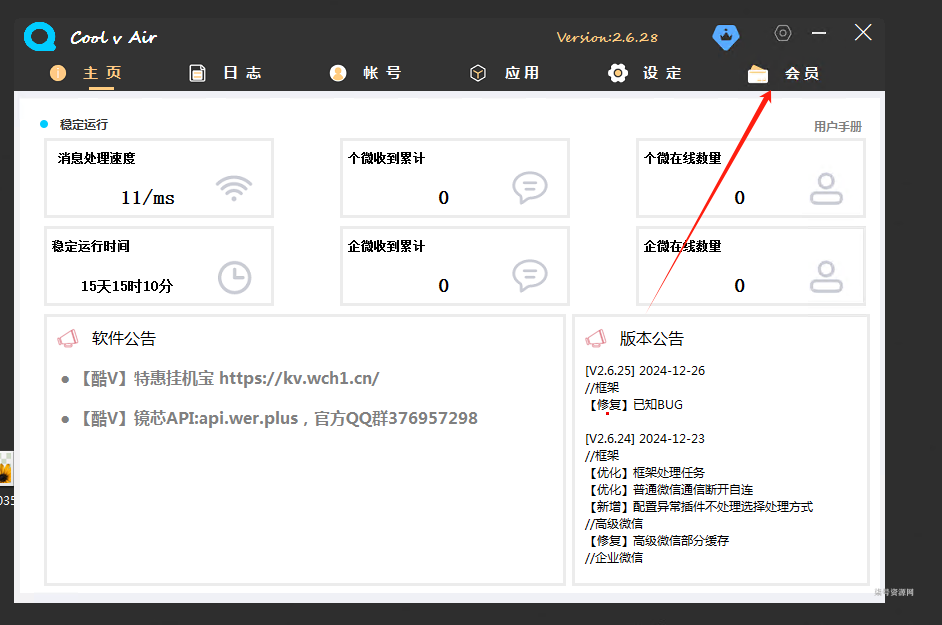Click the megaphone icon beside 软件公告

(x=68, y=339)
